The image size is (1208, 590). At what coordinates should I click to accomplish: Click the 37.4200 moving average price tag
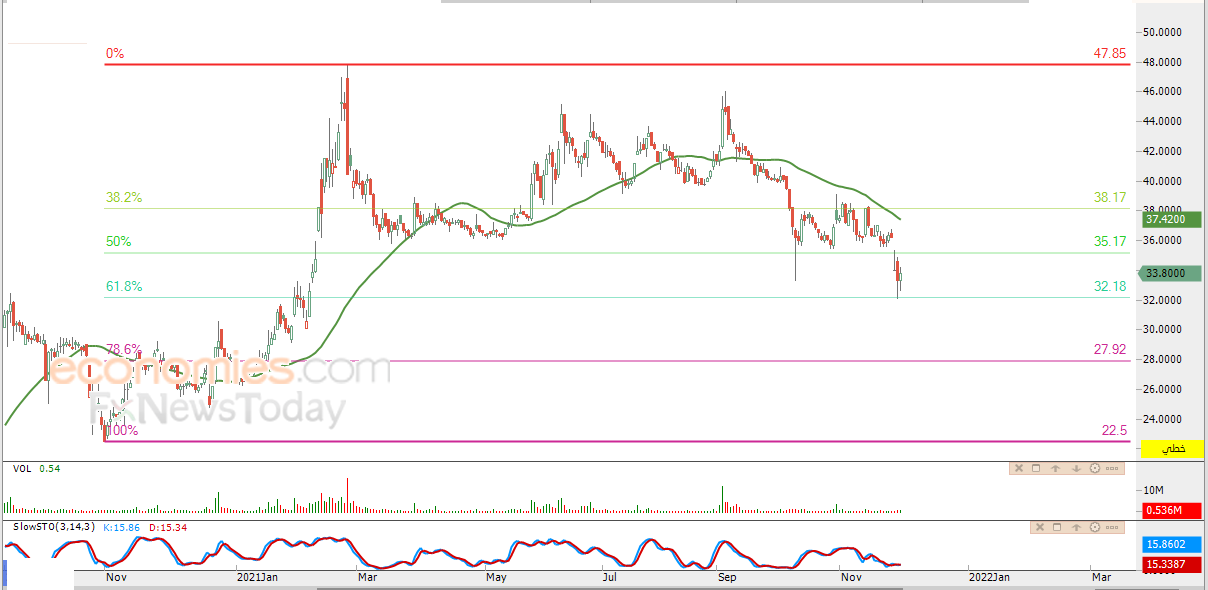[x=1170, y=219]
